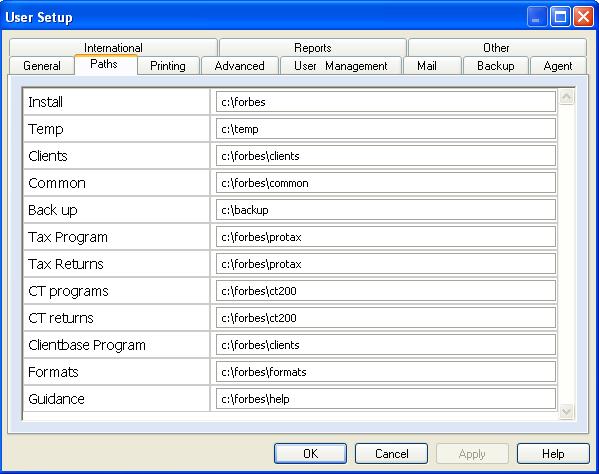Click the Formats path field
The image size is (599, 474).
(x=386, y=372)
